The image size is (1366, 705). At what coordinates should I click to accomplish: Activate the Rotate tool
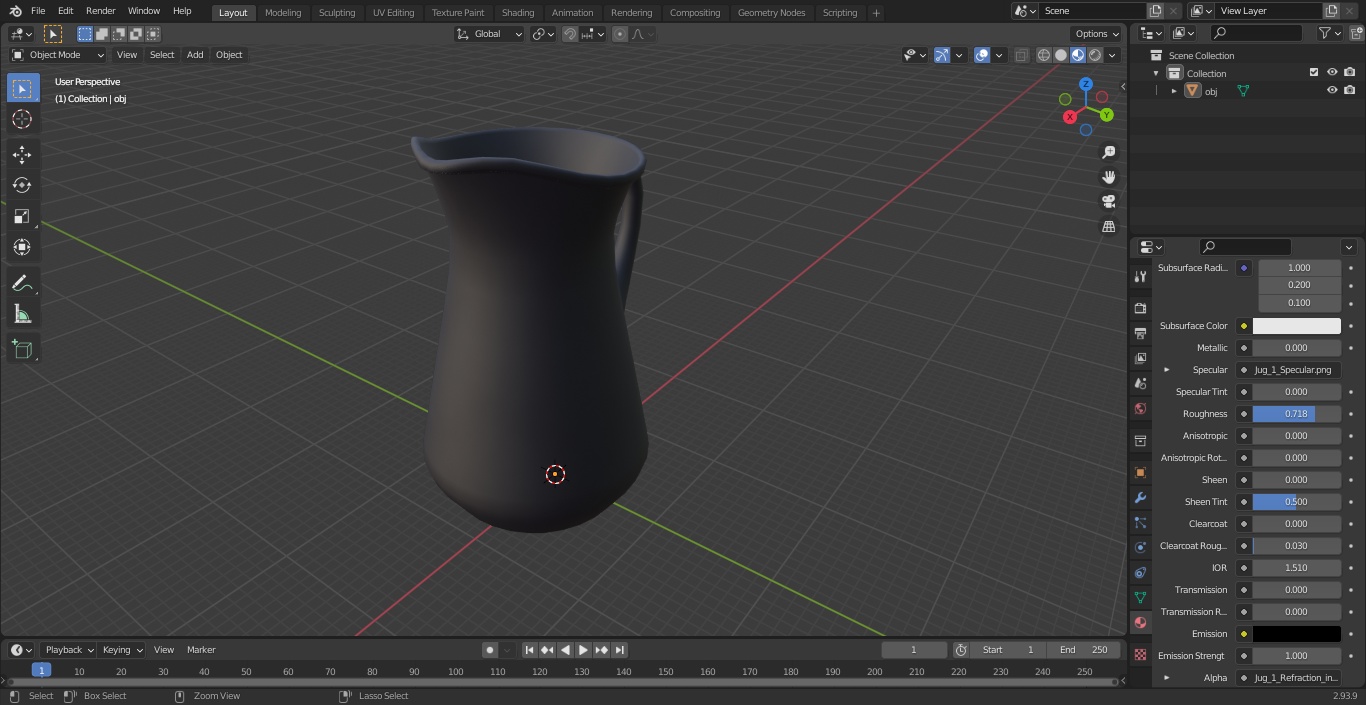(x=22, y=185)
